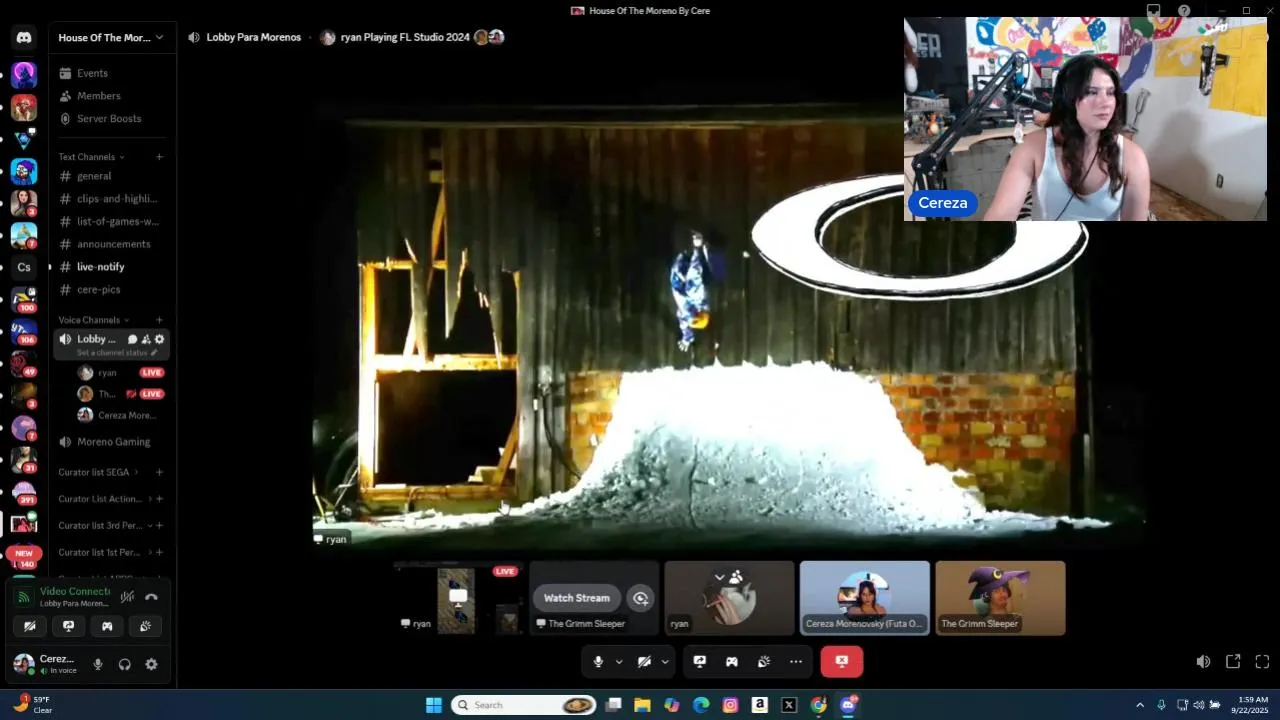Disconnect from voice in sidebar panel
The width and height of the screenshot is (1280, 720).
pyautogui.click(x=151, y=597)
